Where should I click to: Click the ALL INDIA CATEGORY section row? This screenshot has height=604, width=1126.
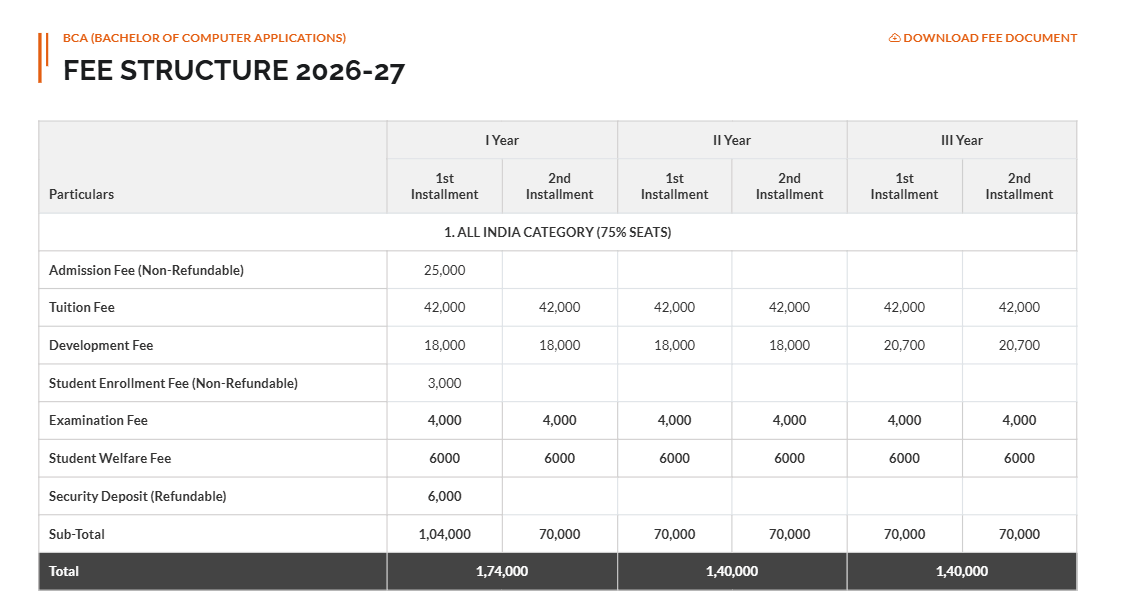558,231
